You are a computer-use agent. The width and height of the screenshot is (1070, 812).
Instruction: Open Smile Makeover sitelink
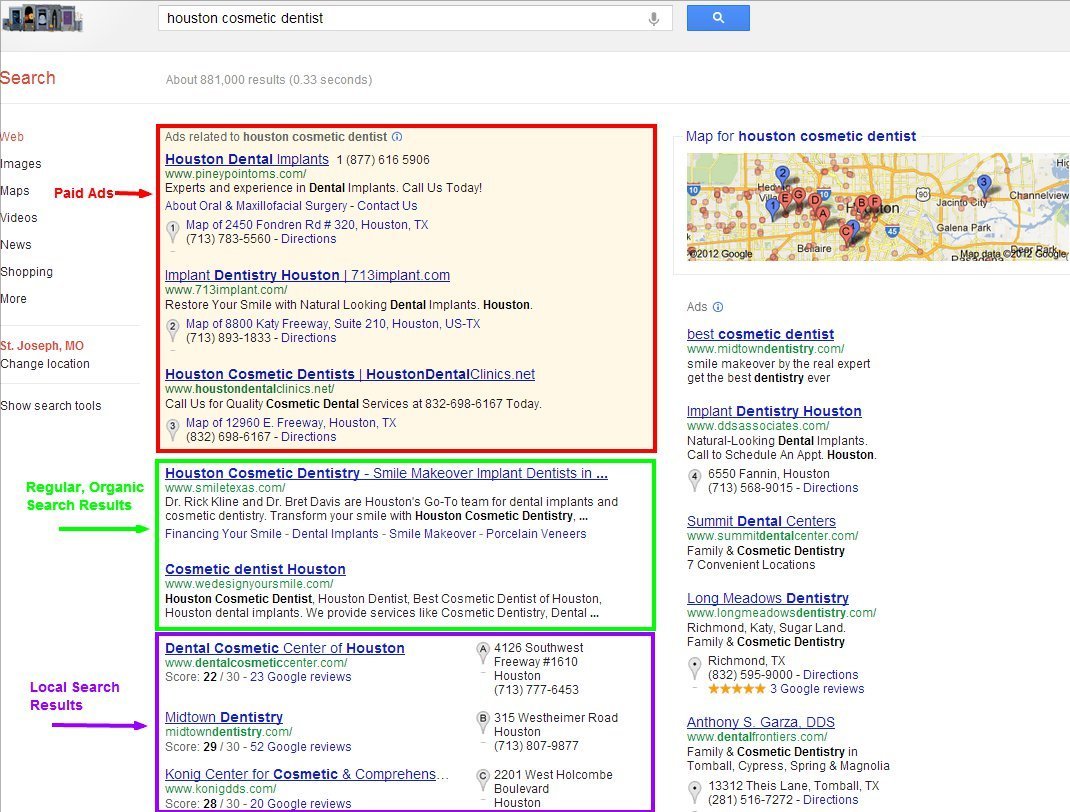[433, 534]
